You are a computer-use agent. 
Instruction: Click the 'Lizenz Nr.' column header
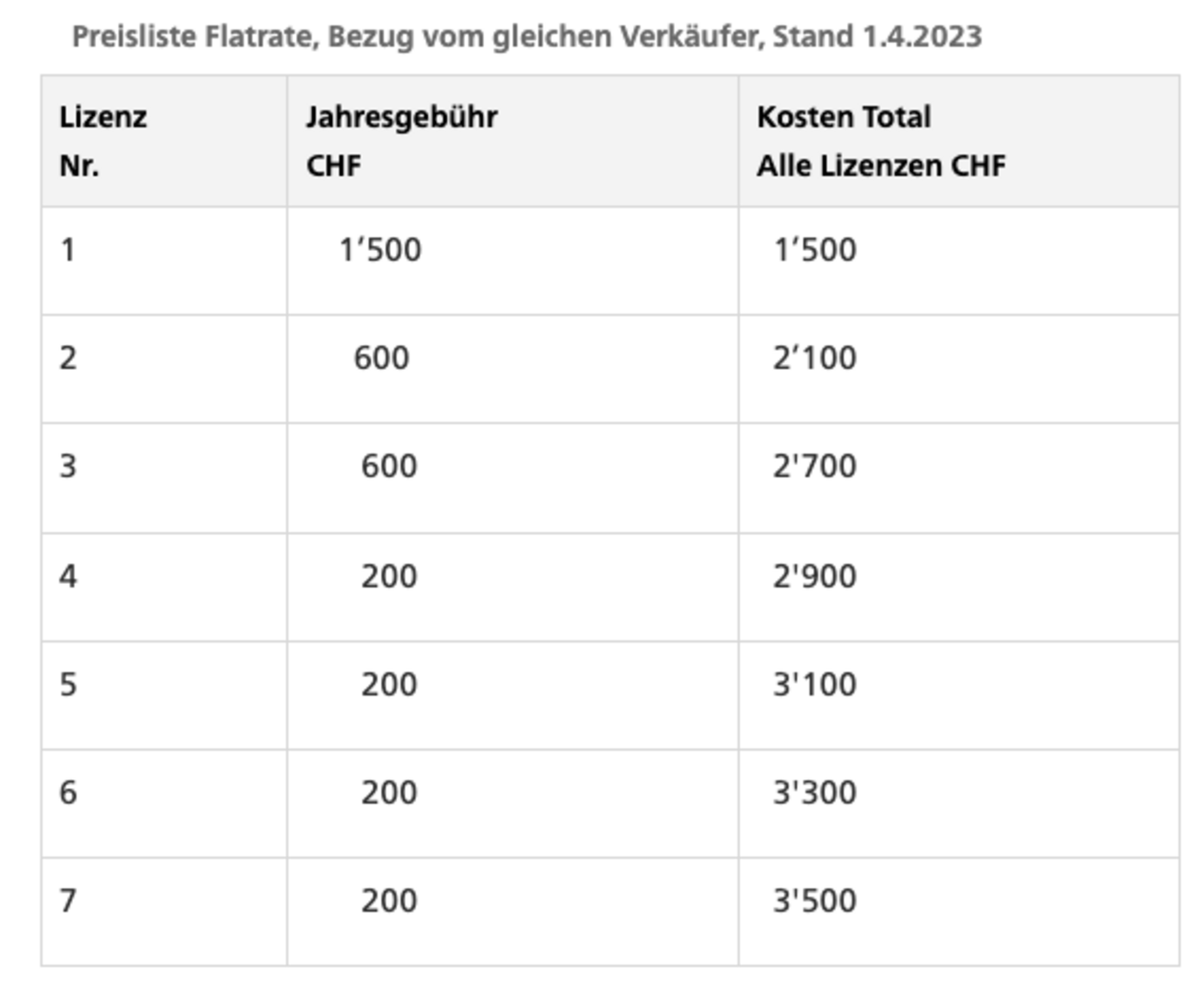click(x=103, y=140)
